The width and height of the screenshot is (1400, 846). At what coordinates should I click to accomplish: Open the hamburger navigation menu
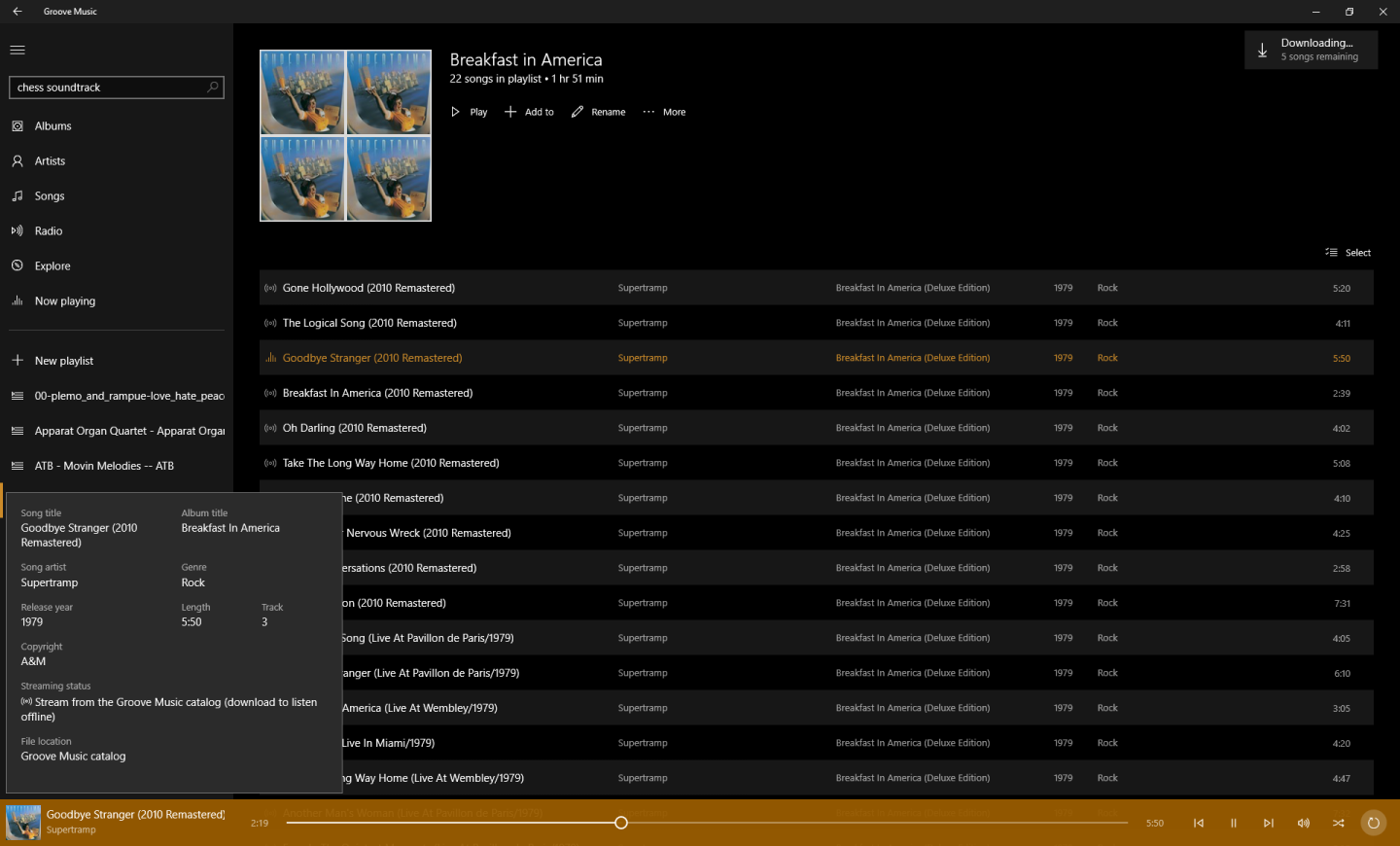[17, 50]
